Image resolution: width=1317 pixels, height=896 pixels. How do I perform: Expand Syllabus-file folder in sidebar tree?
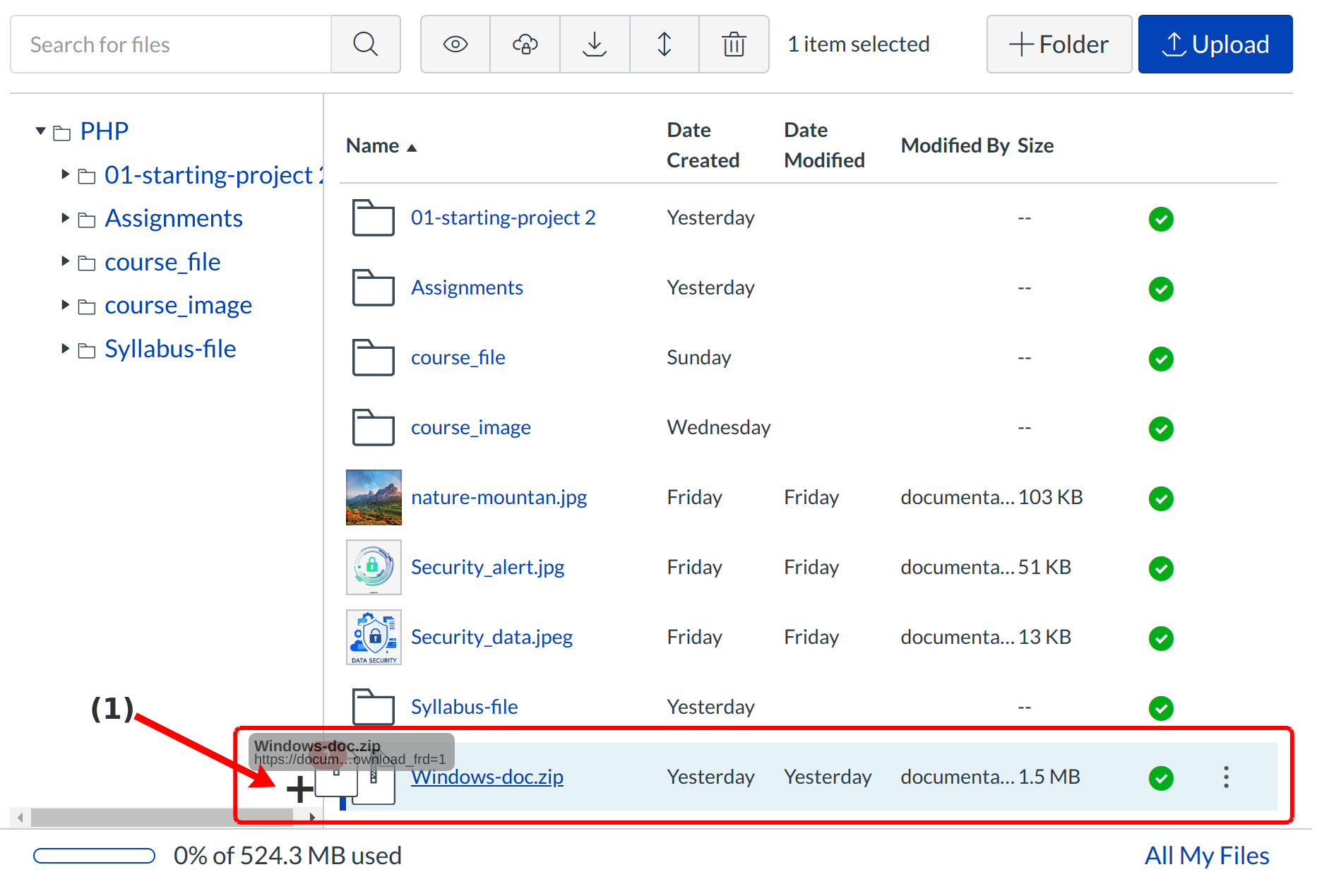click(66, 349)
